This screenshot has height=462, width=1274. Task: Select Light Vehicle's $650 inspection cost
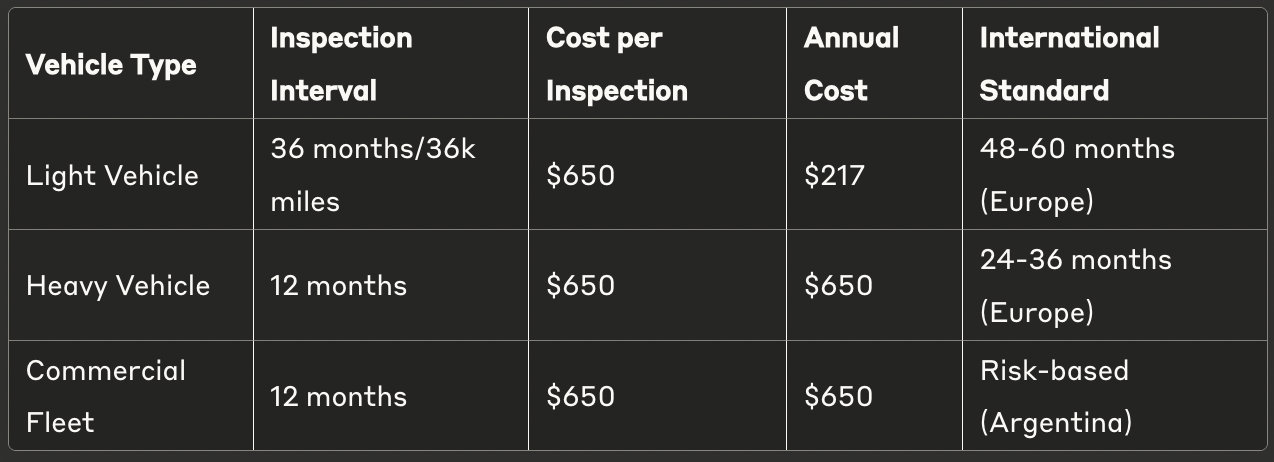[x=580, y=176]
